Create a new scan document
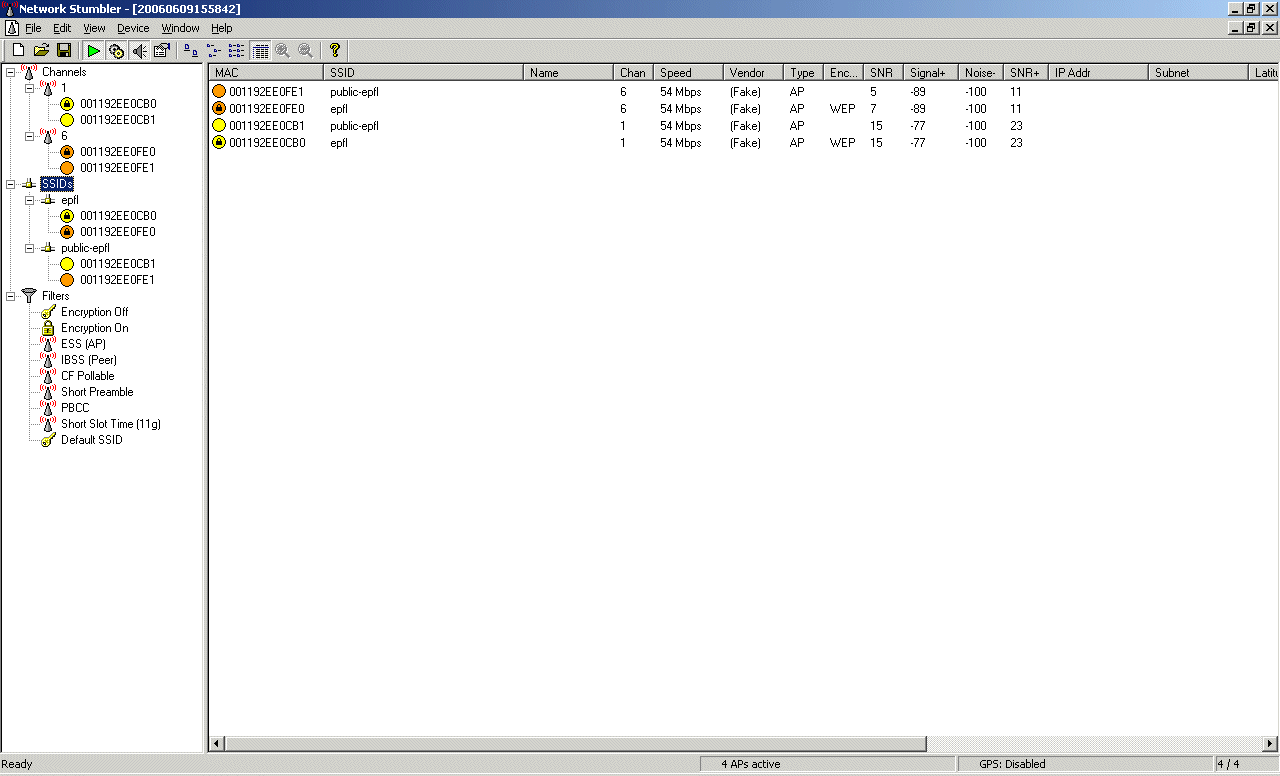 18,50
